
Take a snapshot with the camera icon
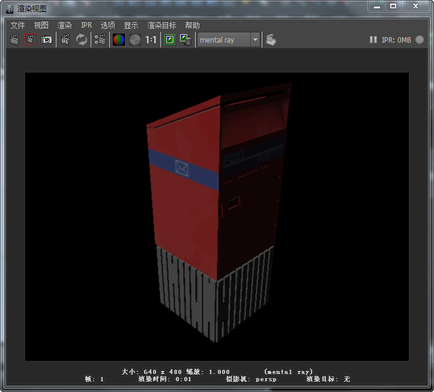pyautogui.click(x=46, y=40)
